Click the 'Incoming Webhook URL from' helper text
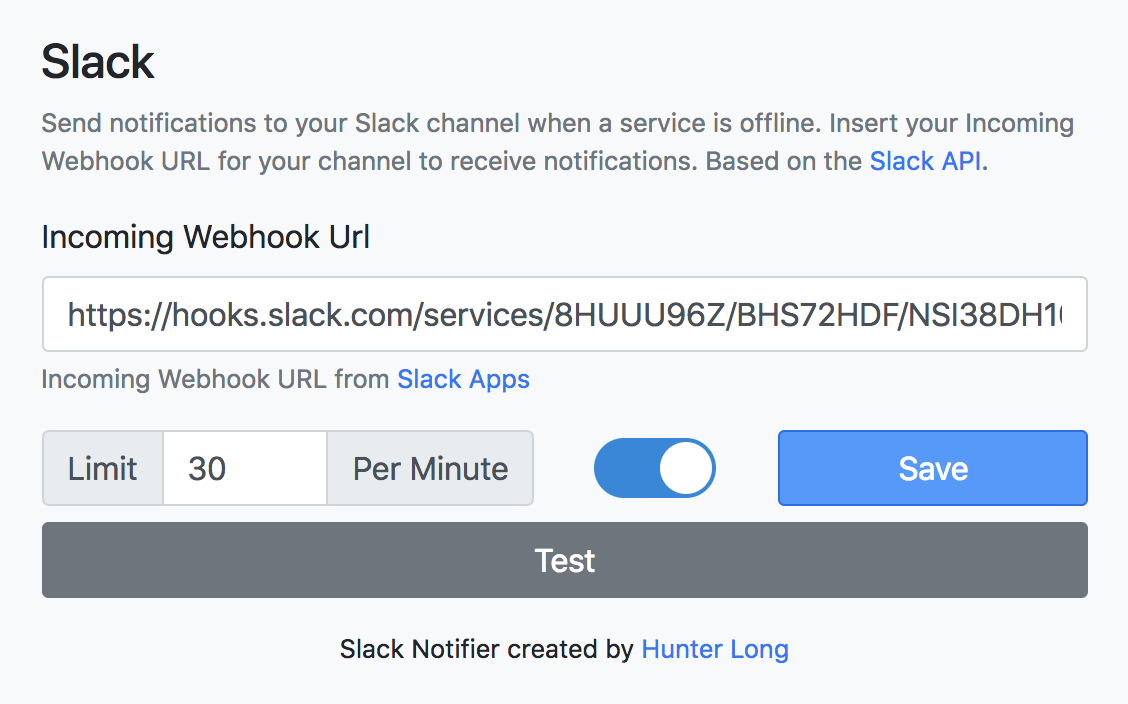 click(x=215, y=379)
